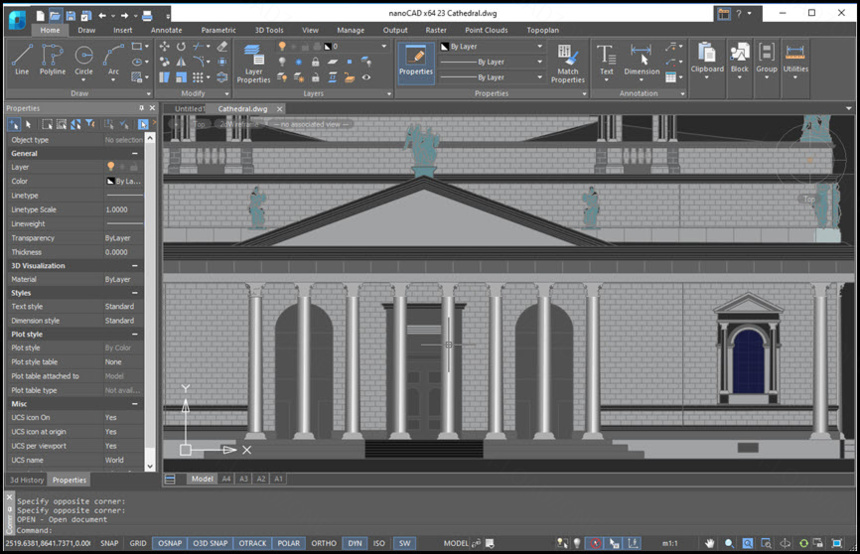Click the Zoom magnifier in status bar
This screenshot has width=860, height=554.
[x=729, y=543]
